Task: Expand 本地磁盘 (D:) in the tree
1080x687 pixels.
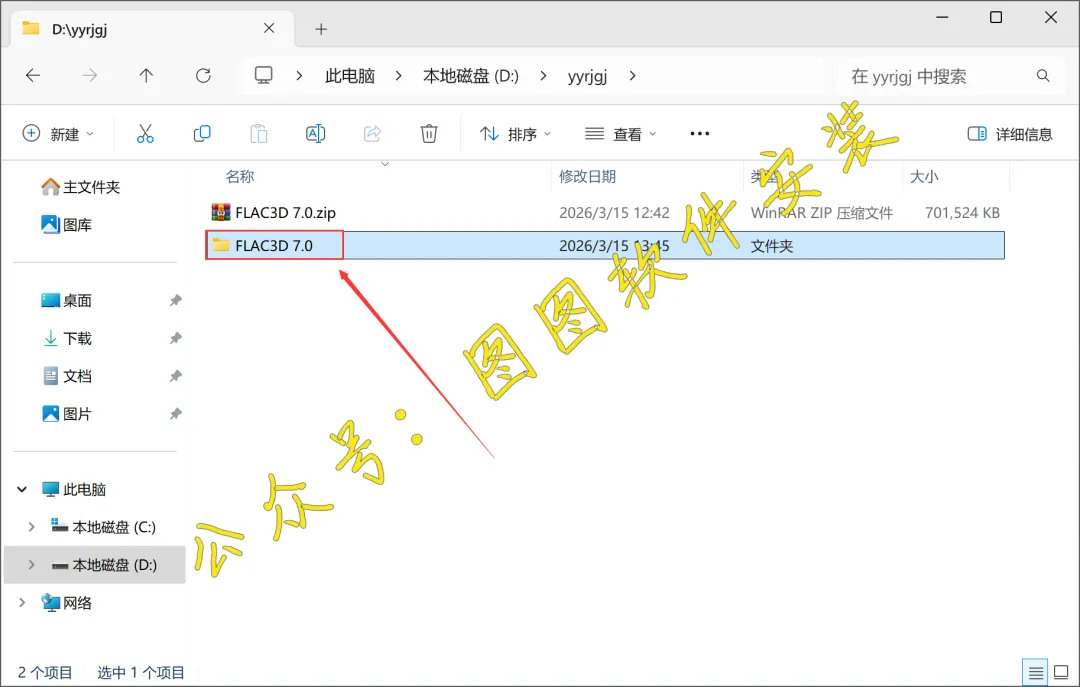Action: pos(31,565)
